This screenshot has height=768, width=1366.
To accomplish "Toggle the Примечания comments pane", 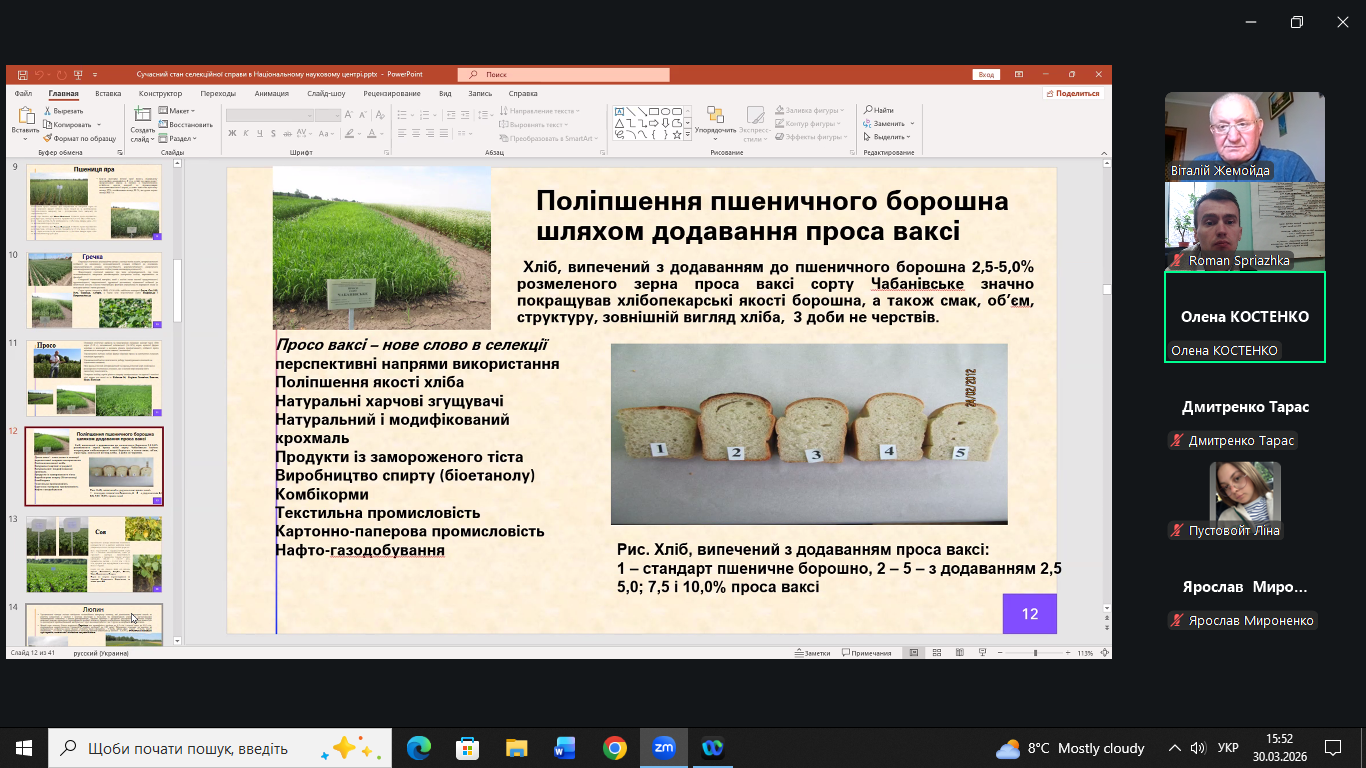I will pos(866,653).
